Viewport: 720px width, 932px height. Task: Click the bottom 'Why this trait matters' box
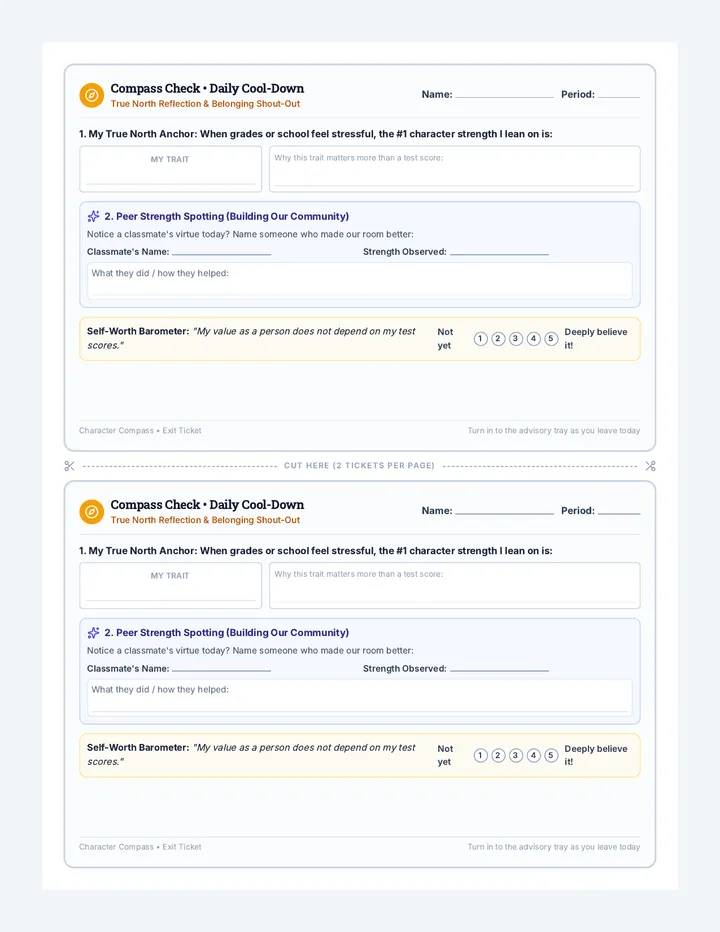tap(455, 585)
